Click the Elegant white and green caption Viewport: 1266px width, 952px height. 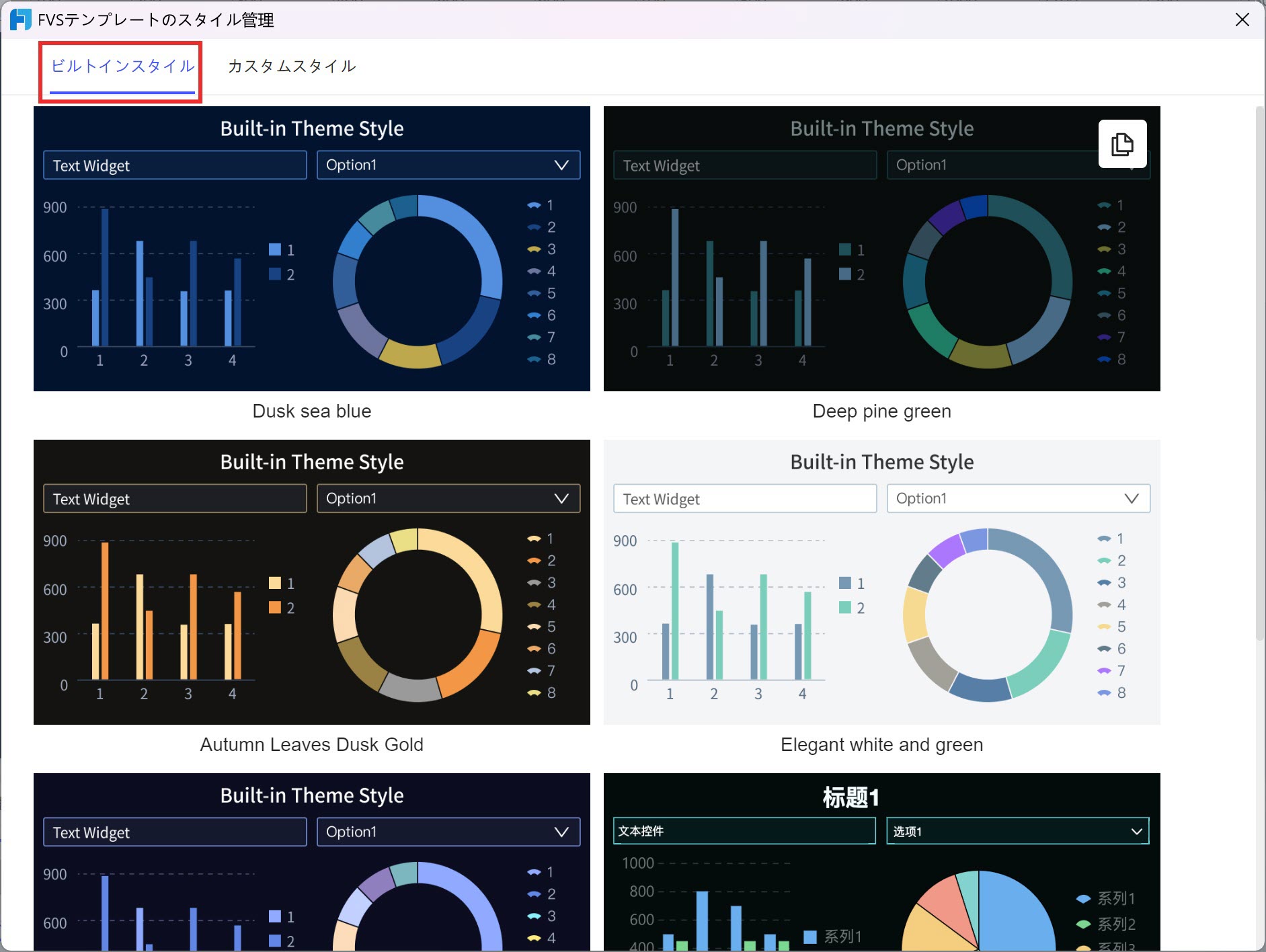tap(882, 744)
